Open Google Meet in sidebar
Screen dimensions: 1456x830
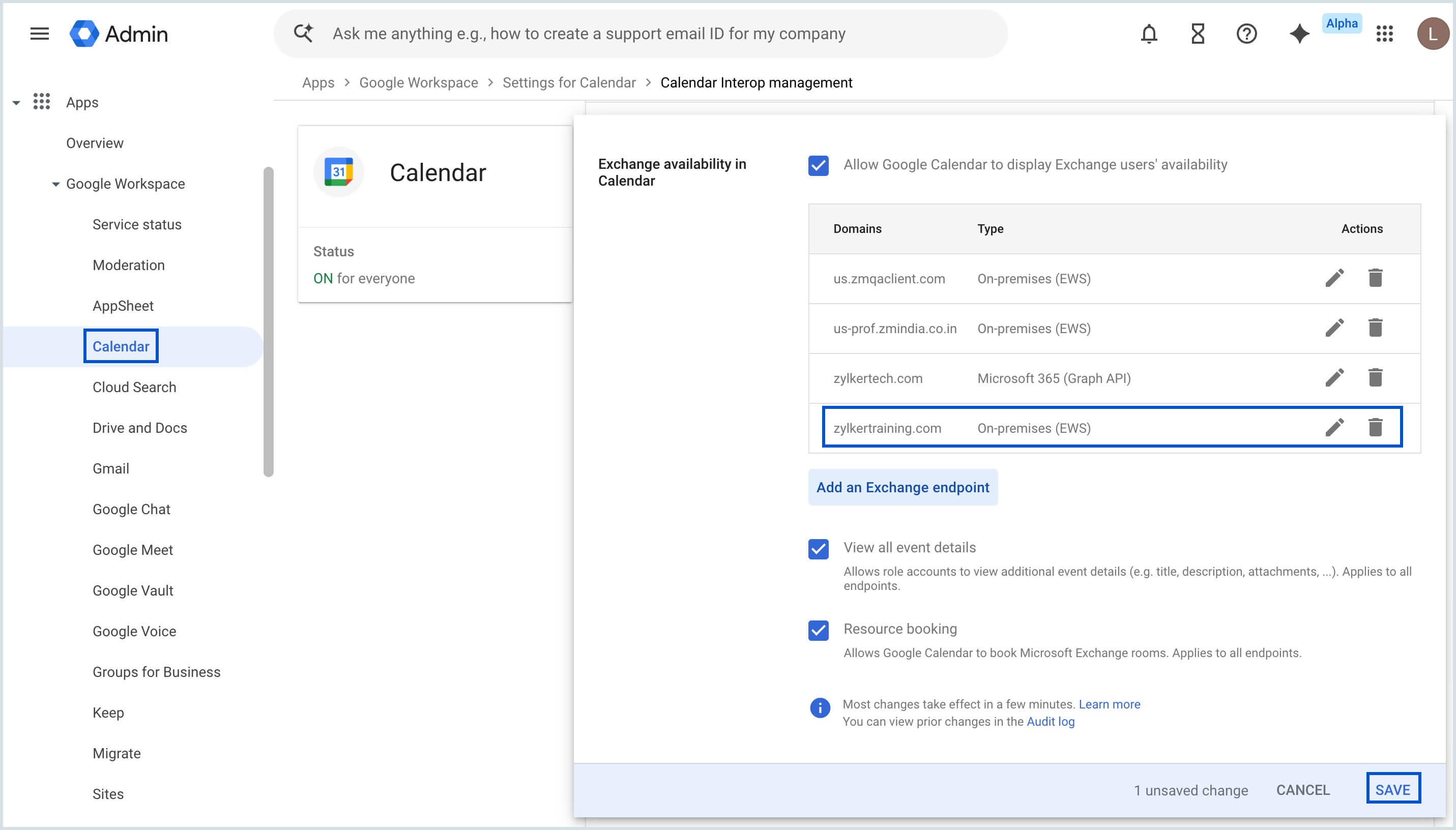tap(132, 550)
